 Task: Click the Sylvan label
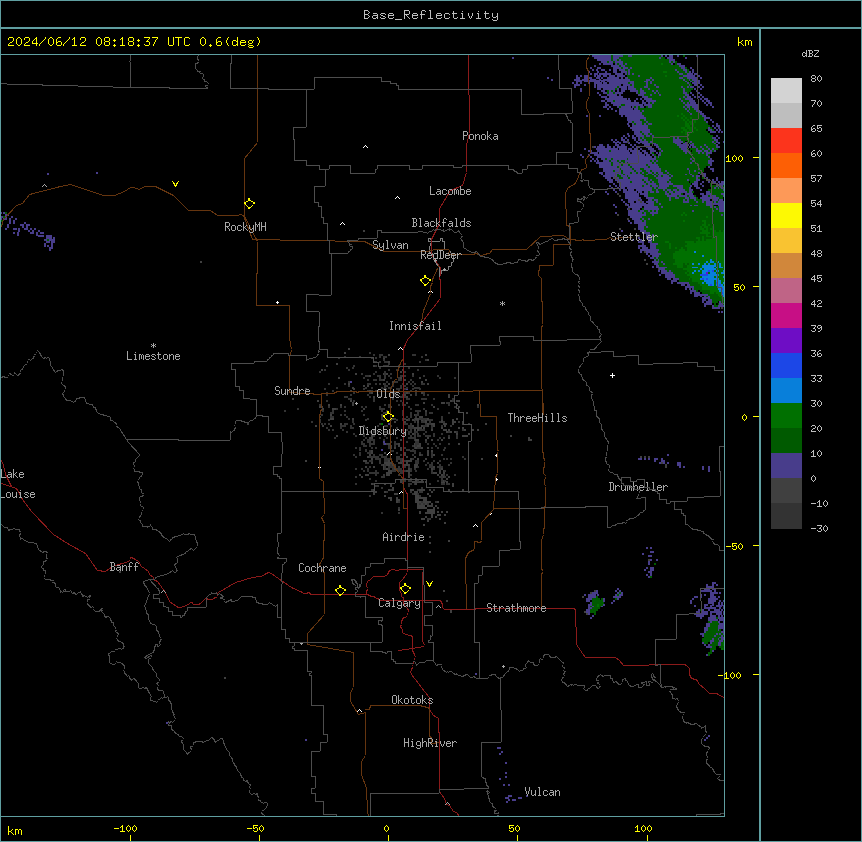(390, 245)
